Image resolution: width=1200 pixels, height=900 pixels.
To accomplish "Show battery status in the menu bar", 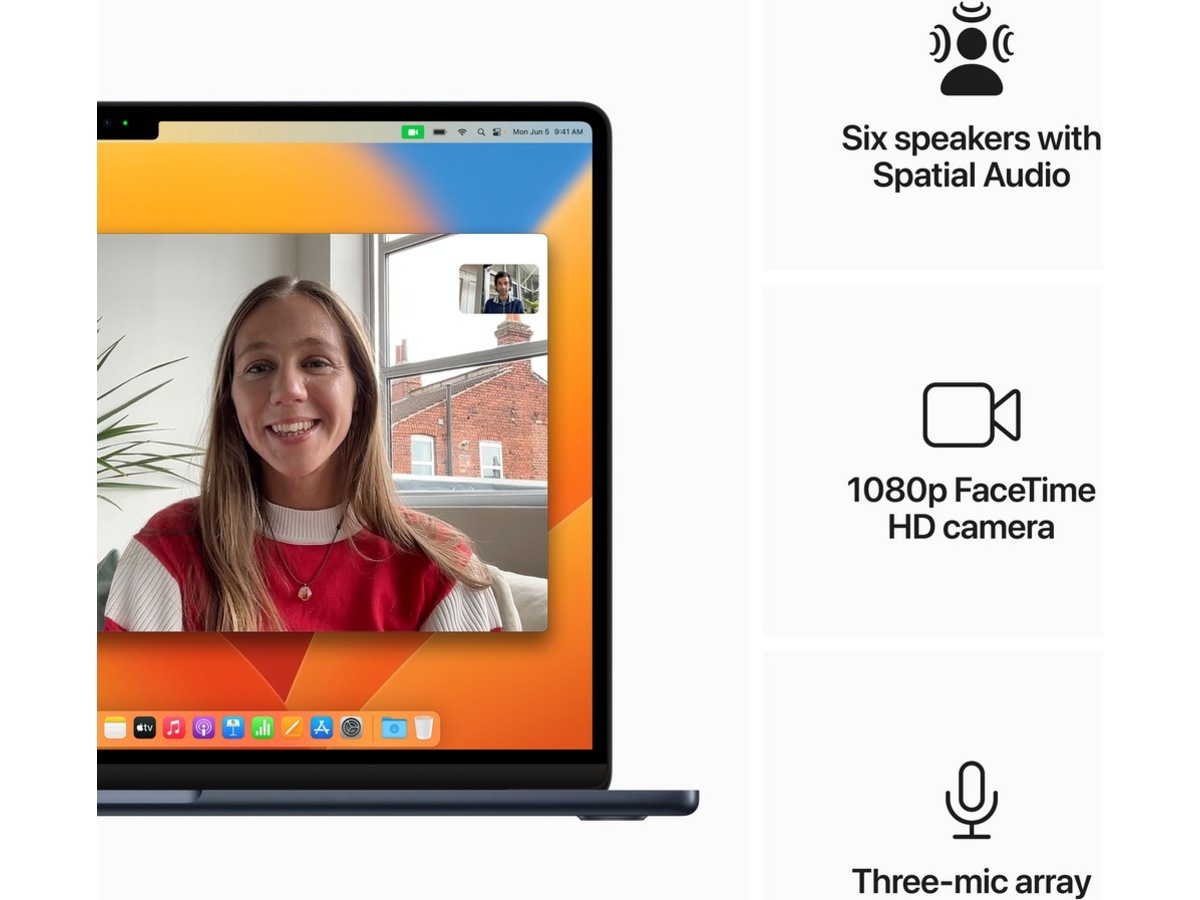I will [439, 132].
